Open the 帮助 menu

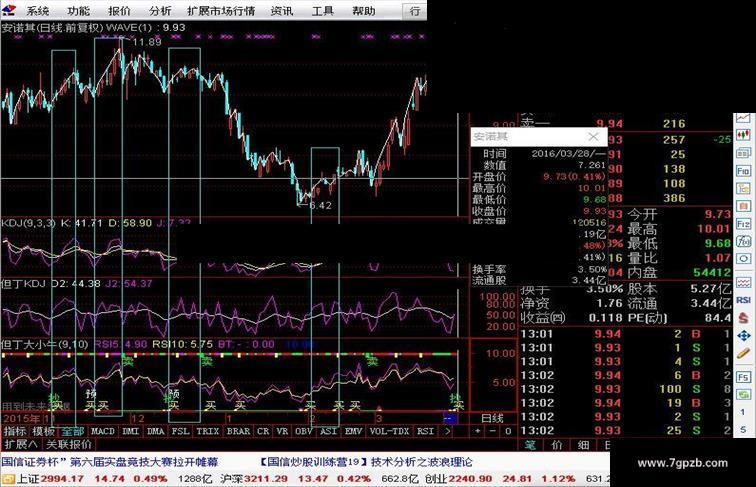[364, 10]
